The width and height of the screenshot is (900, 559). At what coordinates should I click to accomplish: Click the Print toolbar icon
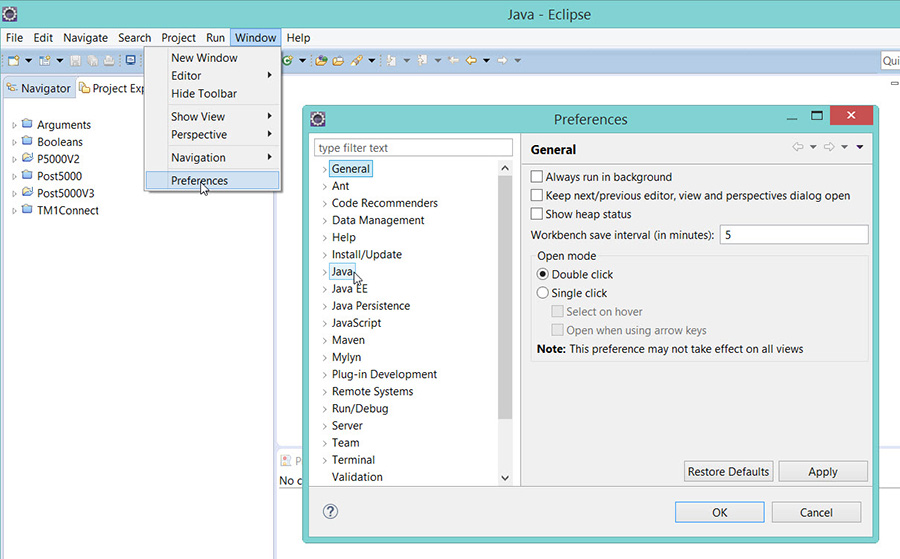pos(108,60)
